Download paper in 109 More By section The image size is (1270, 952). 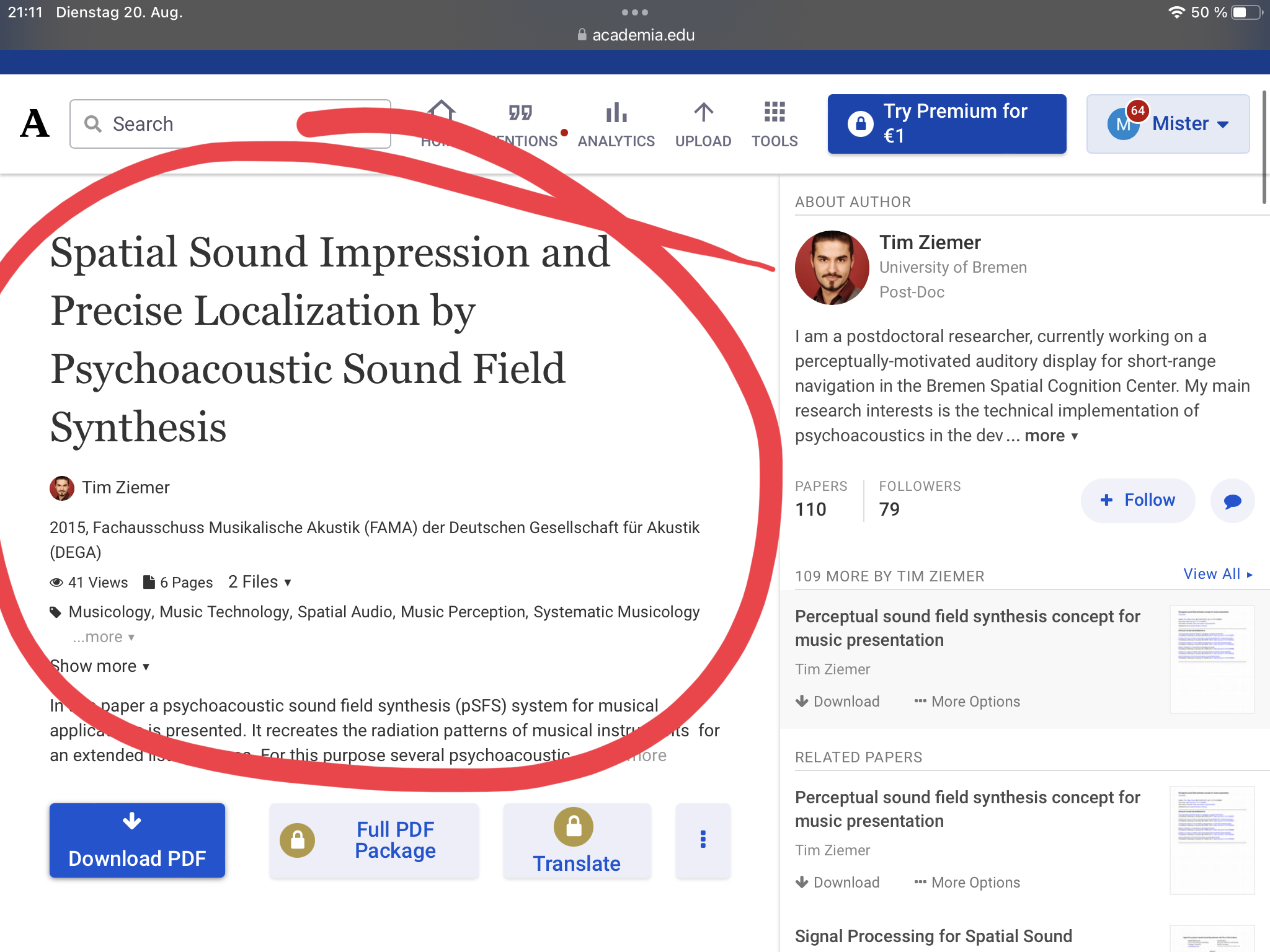(x=838, y=702)
